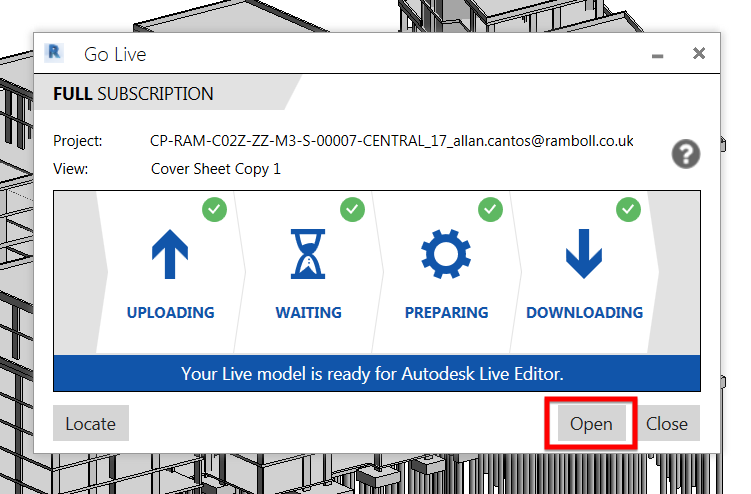Click the WAITING step label
The width and height of the screenshot is (751, 494).
(308, 312)
